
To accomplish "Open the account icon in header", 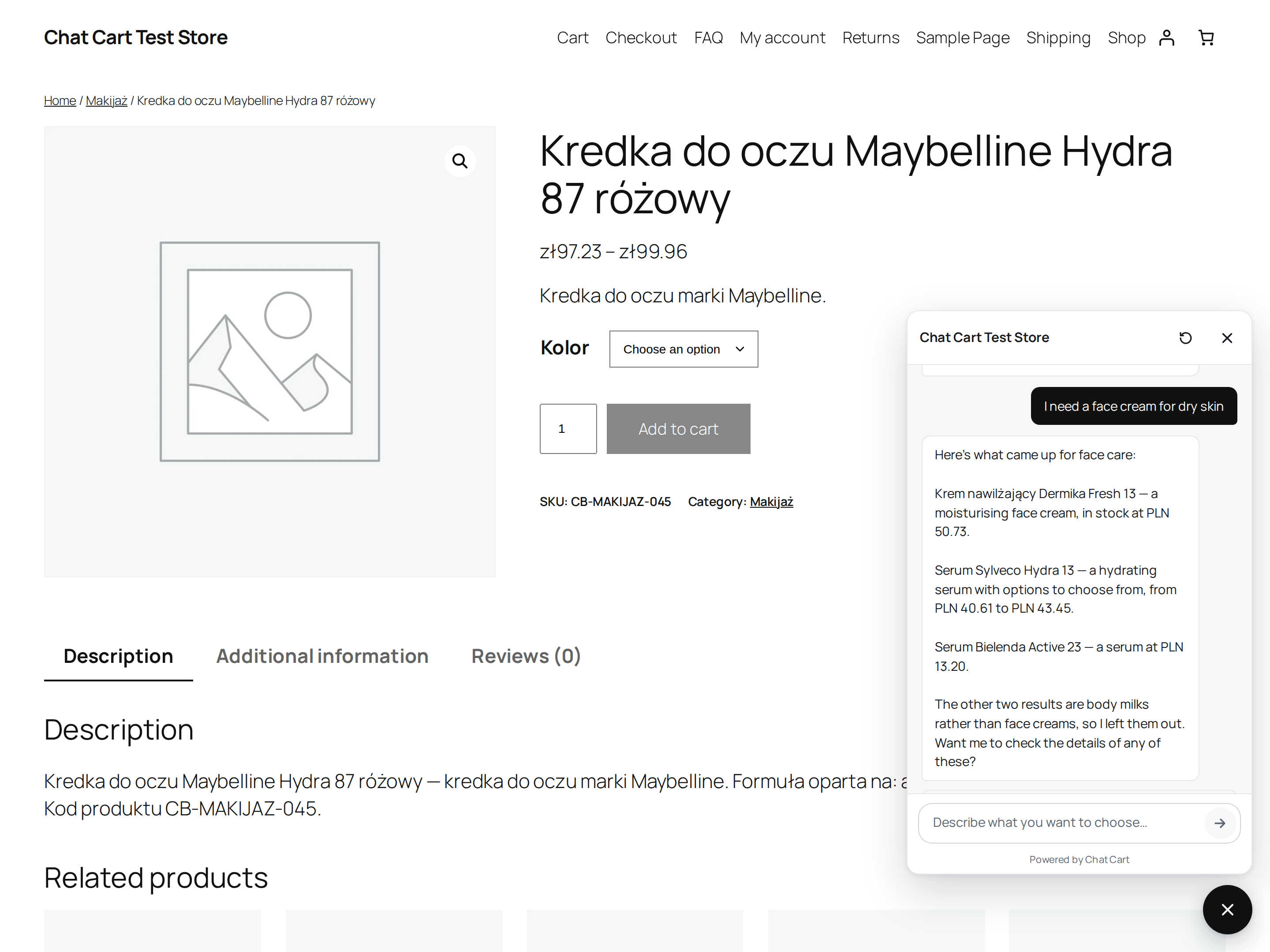I will (x=1167, y=38).
